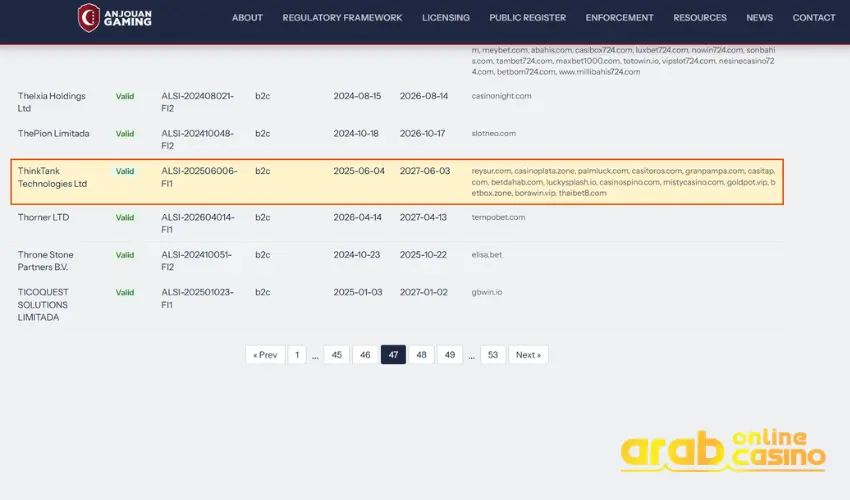The image size is (850, 500).
Task: Click Valid status of Thelxia Holdings
Action: tap(125, 96)
